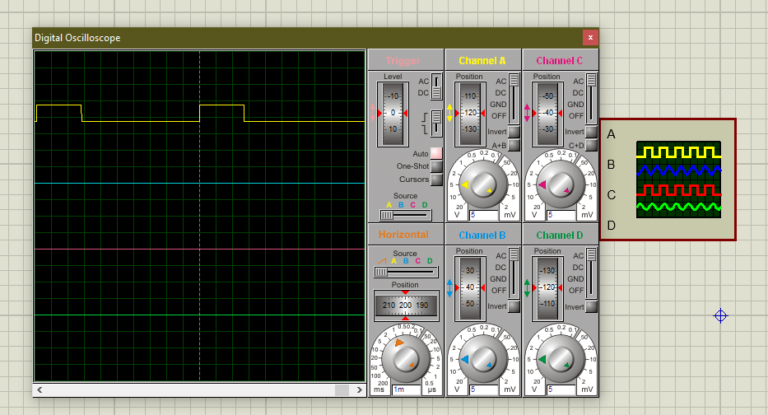Click Channel C coupling mode slider
The height and width of the screenshot is (415, 768).
[591, 98]
